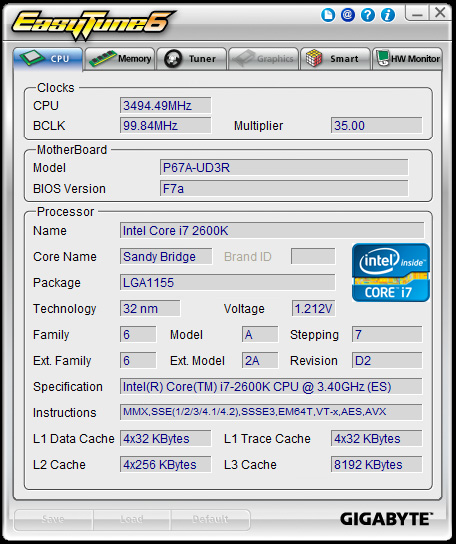Screen dimensions: 456x544
Task: Click the L1 Trace Cache field 4x32 KBytes
Action: tap(377, 438)
